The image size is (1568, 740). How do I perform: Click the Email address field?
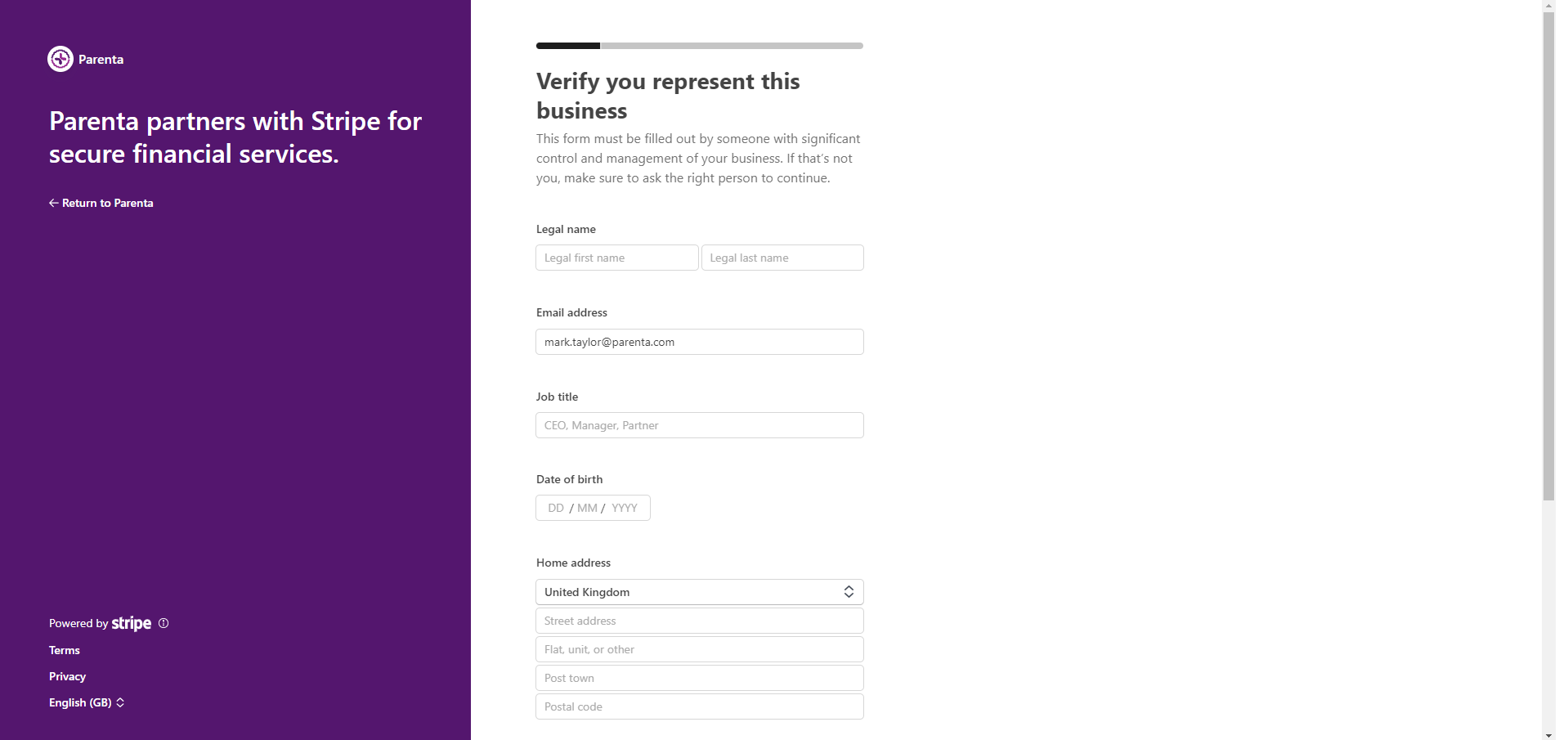(x=700, y=342)
